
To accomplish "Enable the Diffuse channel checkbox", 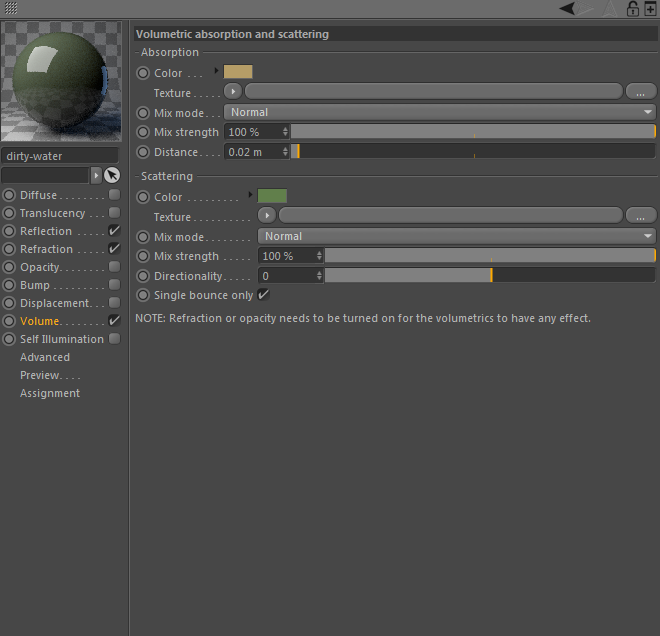I will (x=114, y=194).
